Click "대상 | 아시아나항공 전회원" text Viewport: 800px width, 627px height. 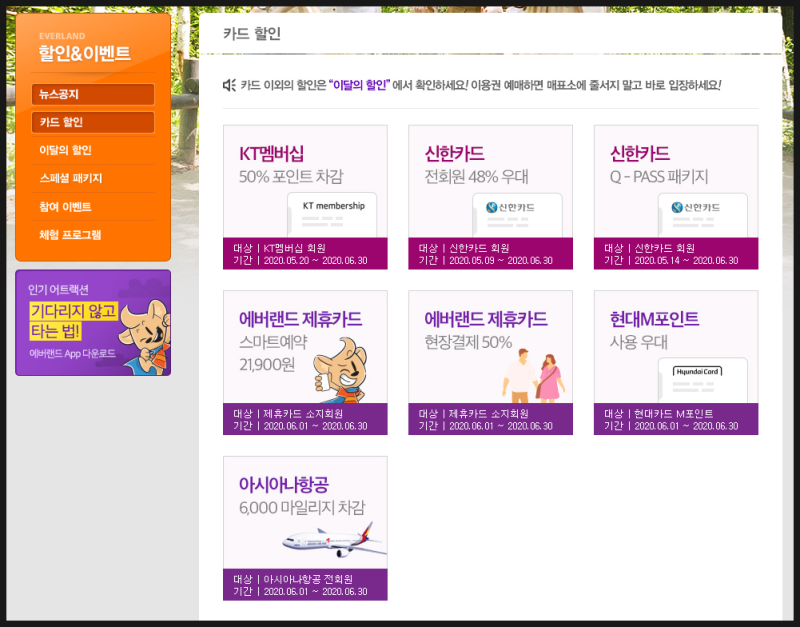click(293, 580)
